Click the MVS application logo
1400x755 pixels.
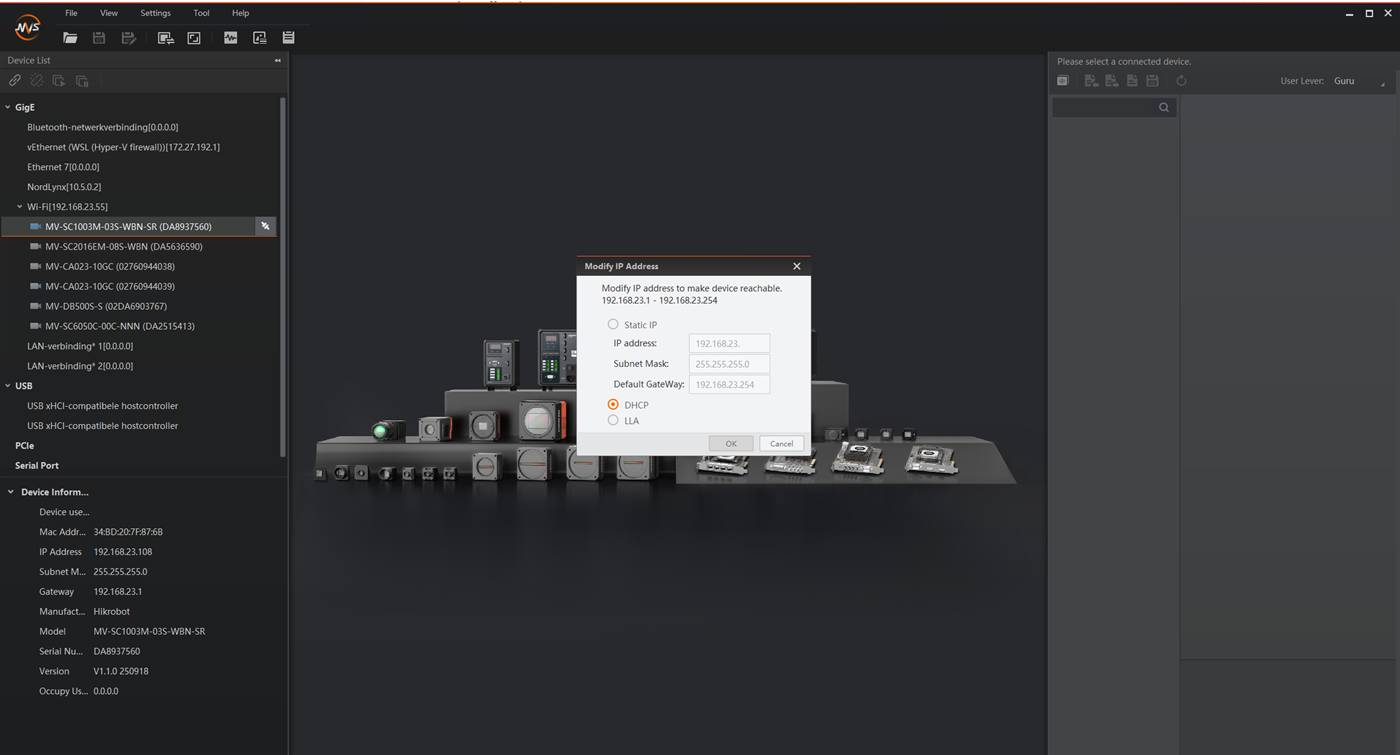27,27
